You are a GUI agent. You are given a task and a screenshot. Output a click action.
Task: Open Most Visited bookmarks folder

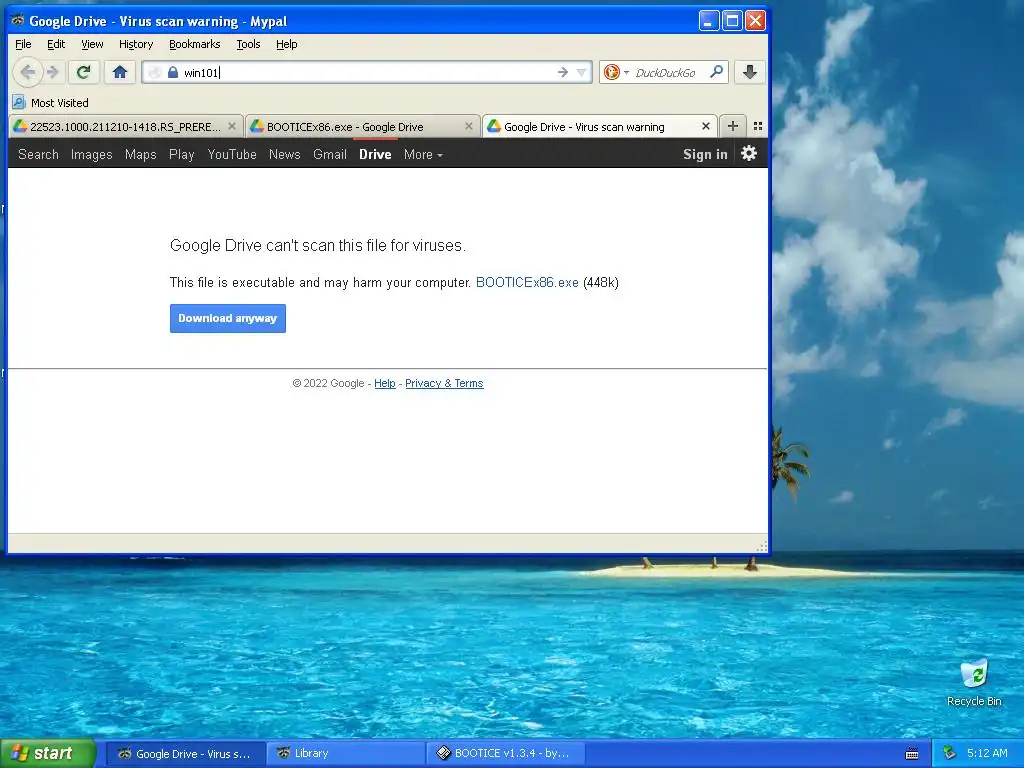coord(50,103)
